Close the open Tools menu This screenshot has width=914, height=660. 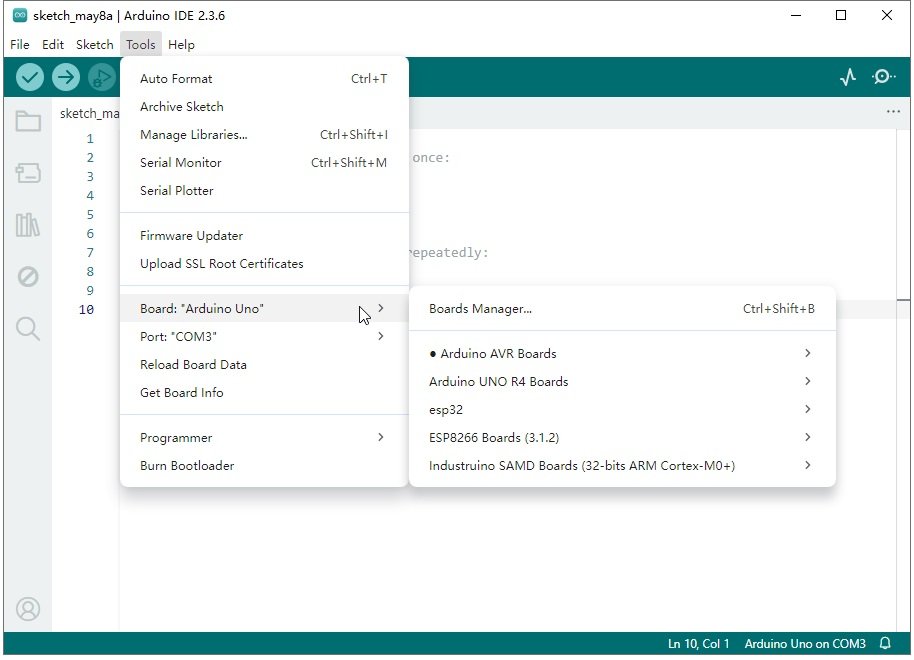(140, 44)
